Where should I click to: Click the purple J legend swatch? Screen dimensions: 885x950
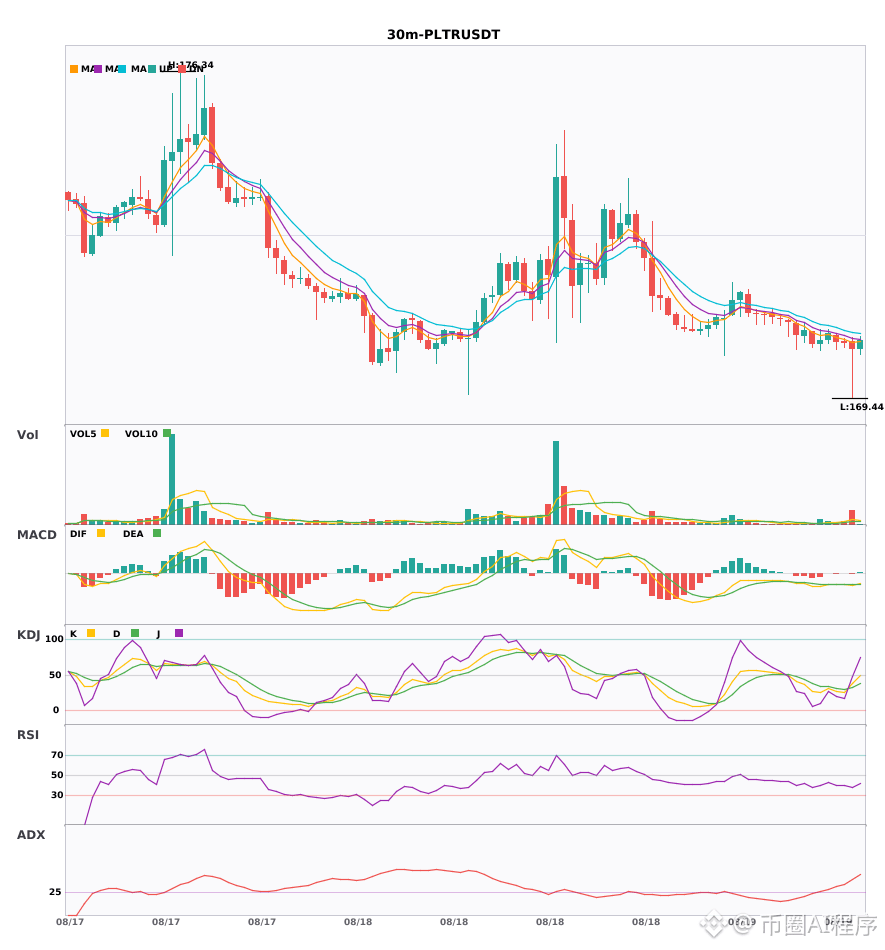pos(179,633)
